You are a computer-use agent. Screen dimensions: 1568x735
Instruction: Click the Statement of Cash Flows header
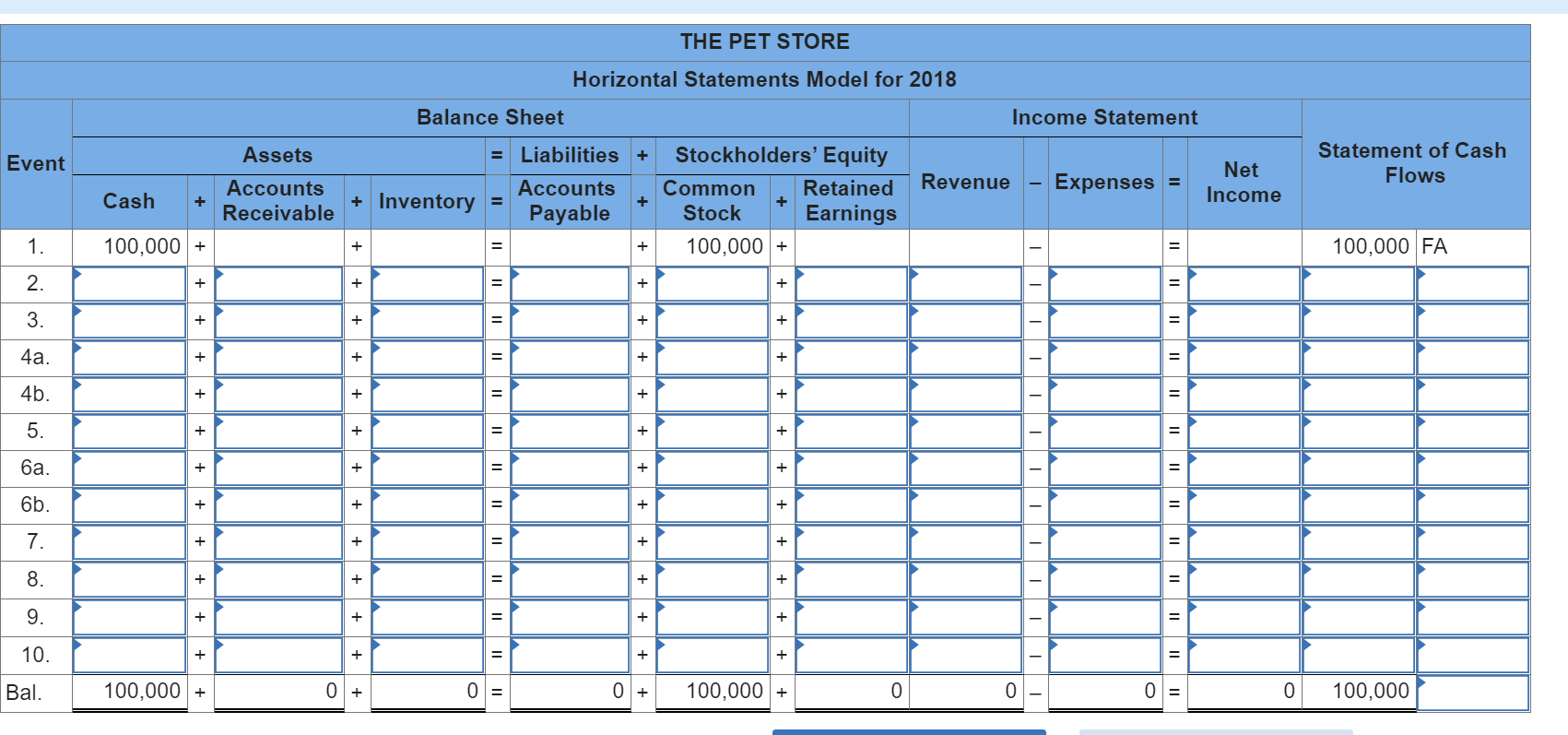[x=1413, y=163]
